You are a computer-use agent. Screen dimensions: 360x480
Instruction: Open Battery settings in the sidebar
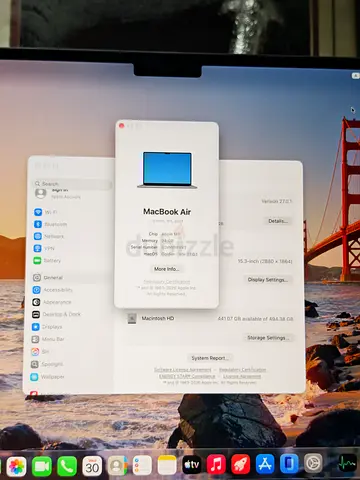pyautogui.click(x=47, y=260)
